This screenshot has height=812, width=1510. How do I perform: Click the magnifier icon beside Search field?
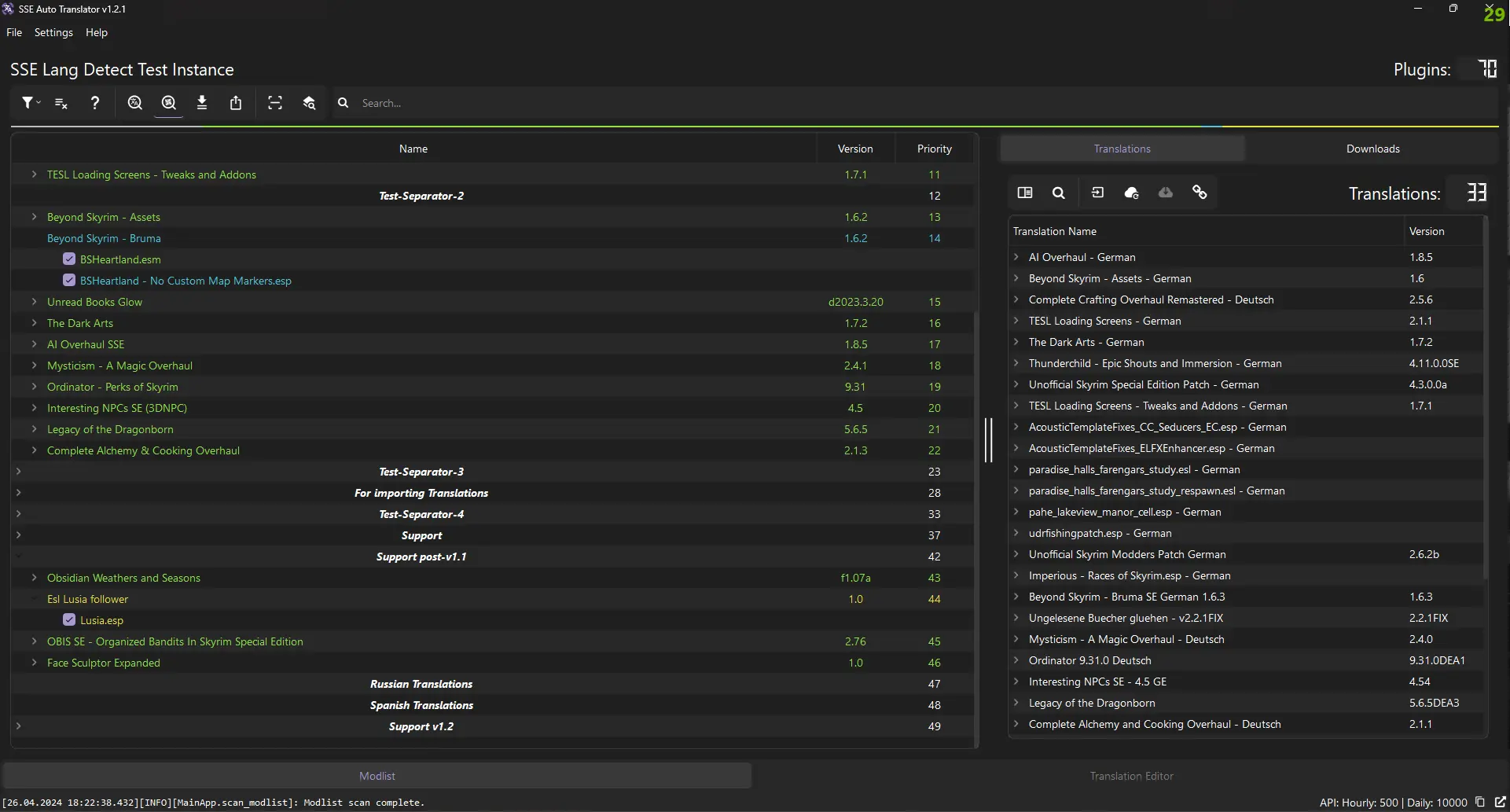(344, 103)
